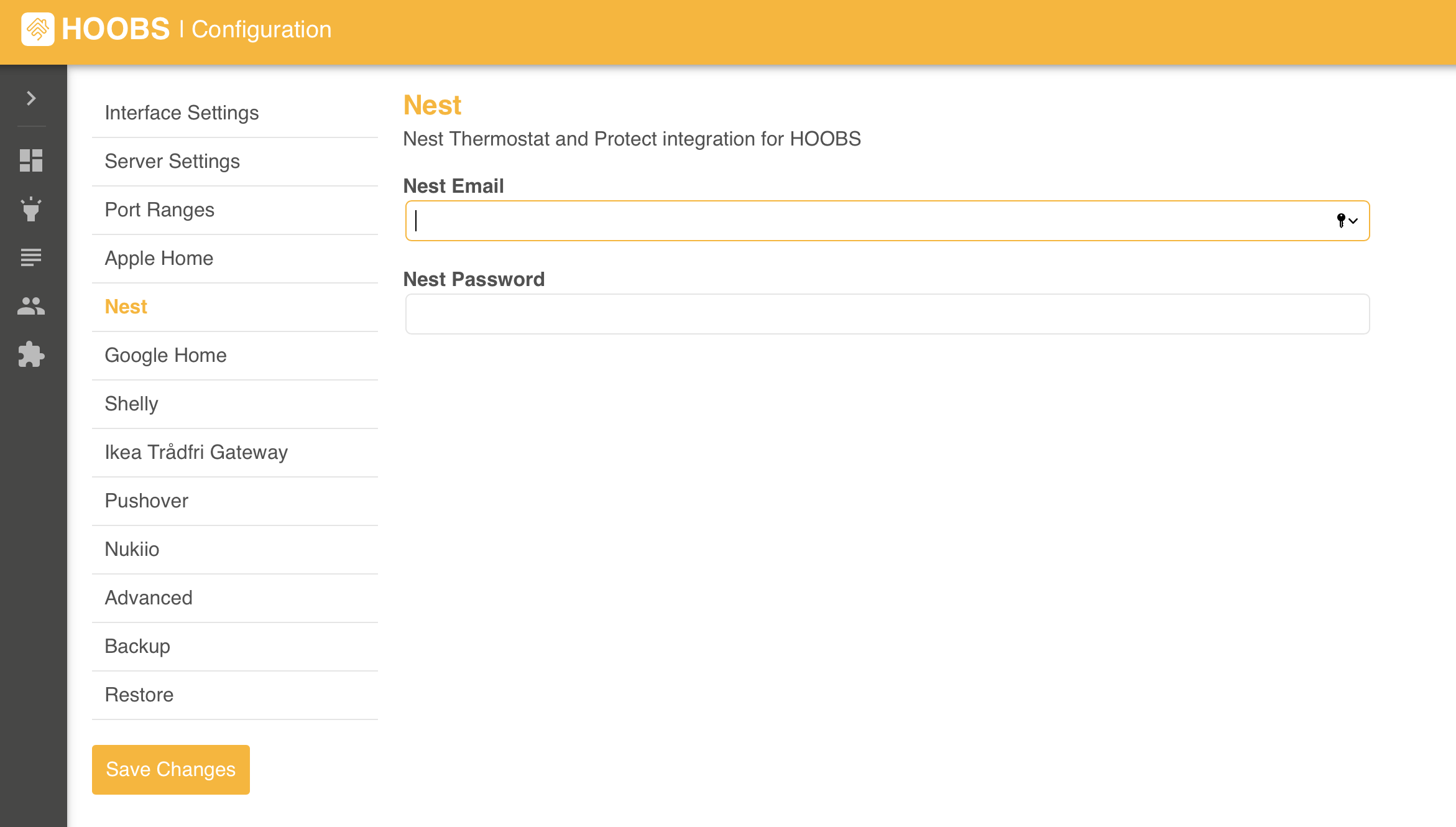Select Ikea Trådfri Gateway settings
The image size is (1456, 827).
196,452
